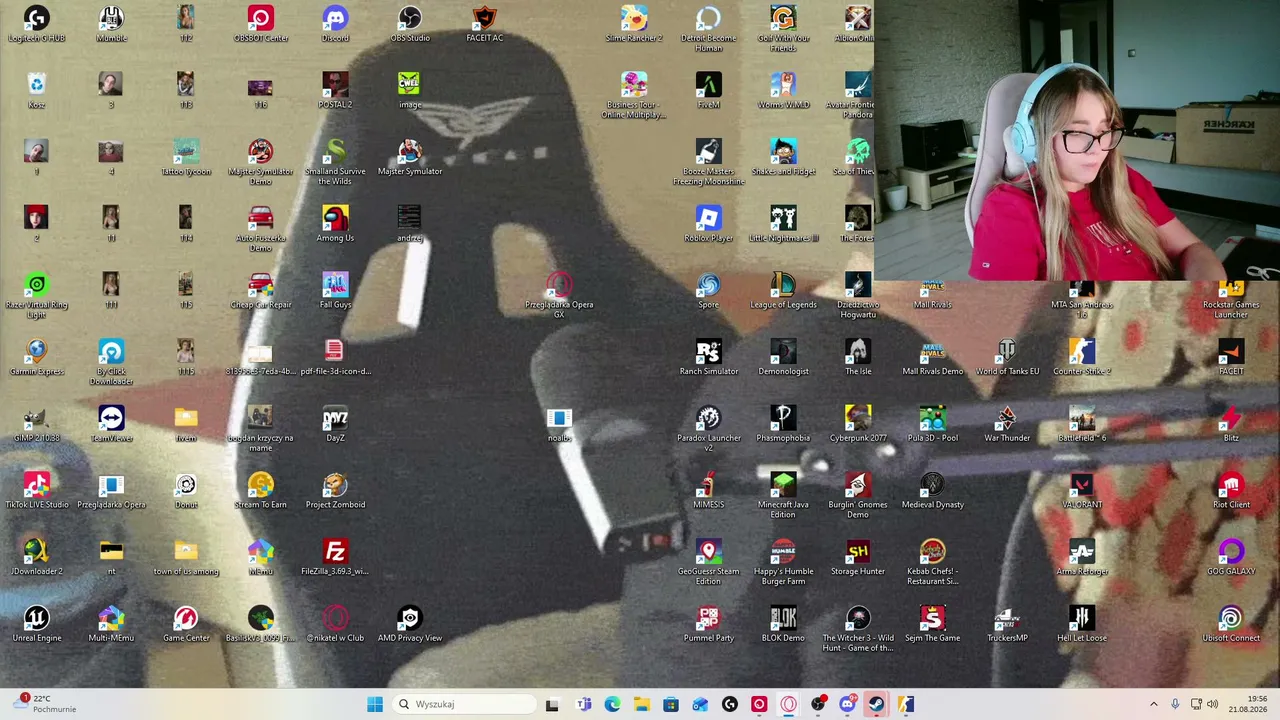Select the Storage Hunter desktop icon
The height and width of the screenshot is (720, 1280).
[858, 558]
